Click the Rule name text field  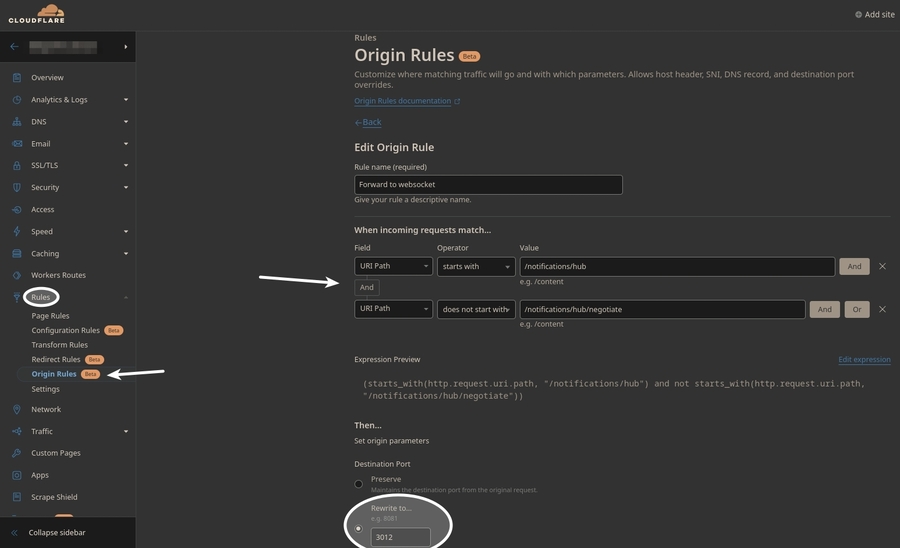[x=488, y=185]
